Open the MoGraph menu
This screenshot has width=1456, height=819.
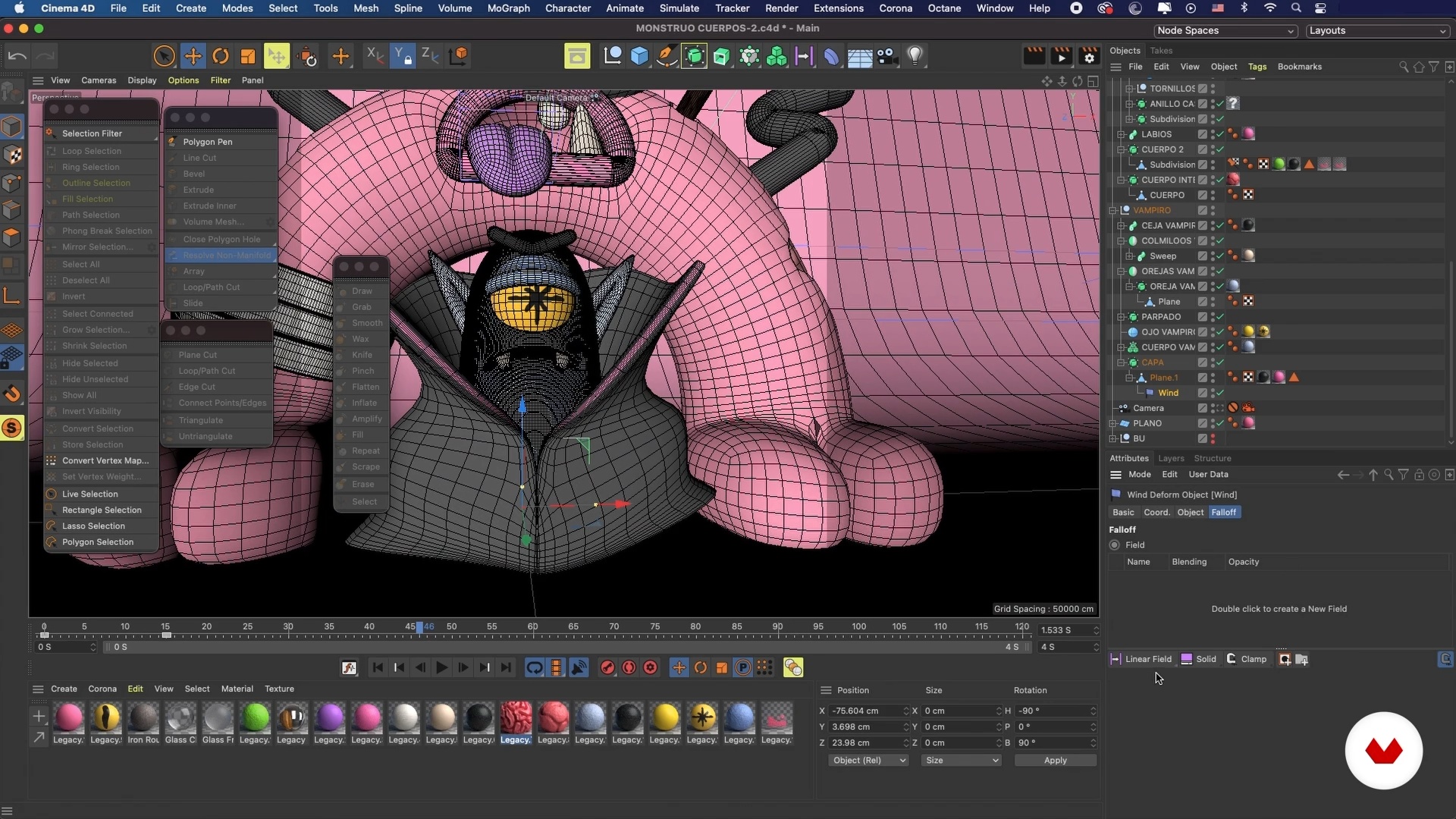(x=508, y=8)
